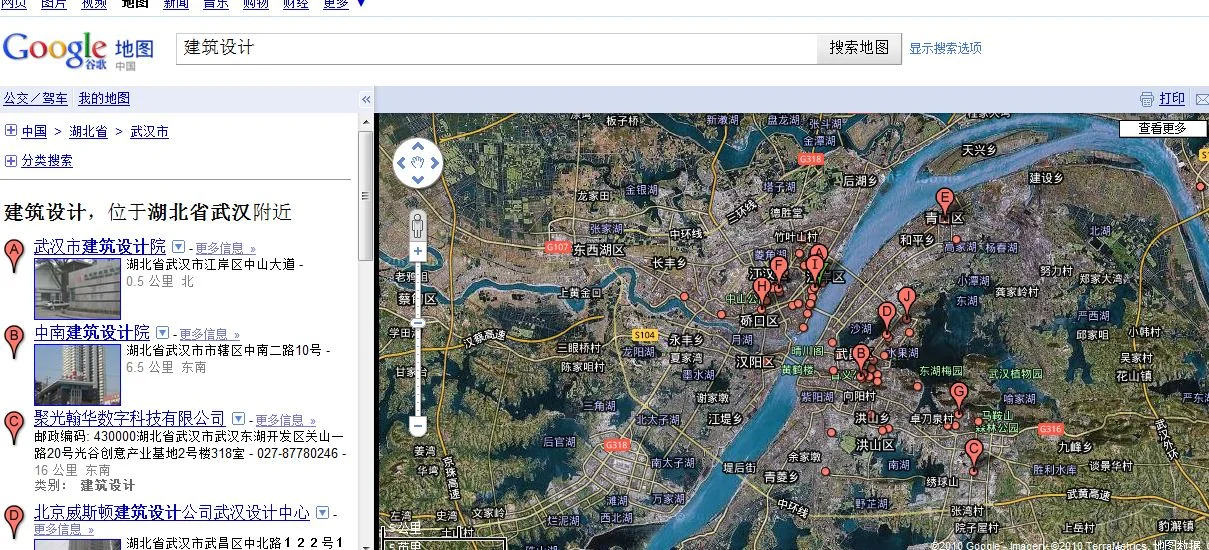
Task: Click in the search field containing 建筑设计
Action: pos(497,48)
